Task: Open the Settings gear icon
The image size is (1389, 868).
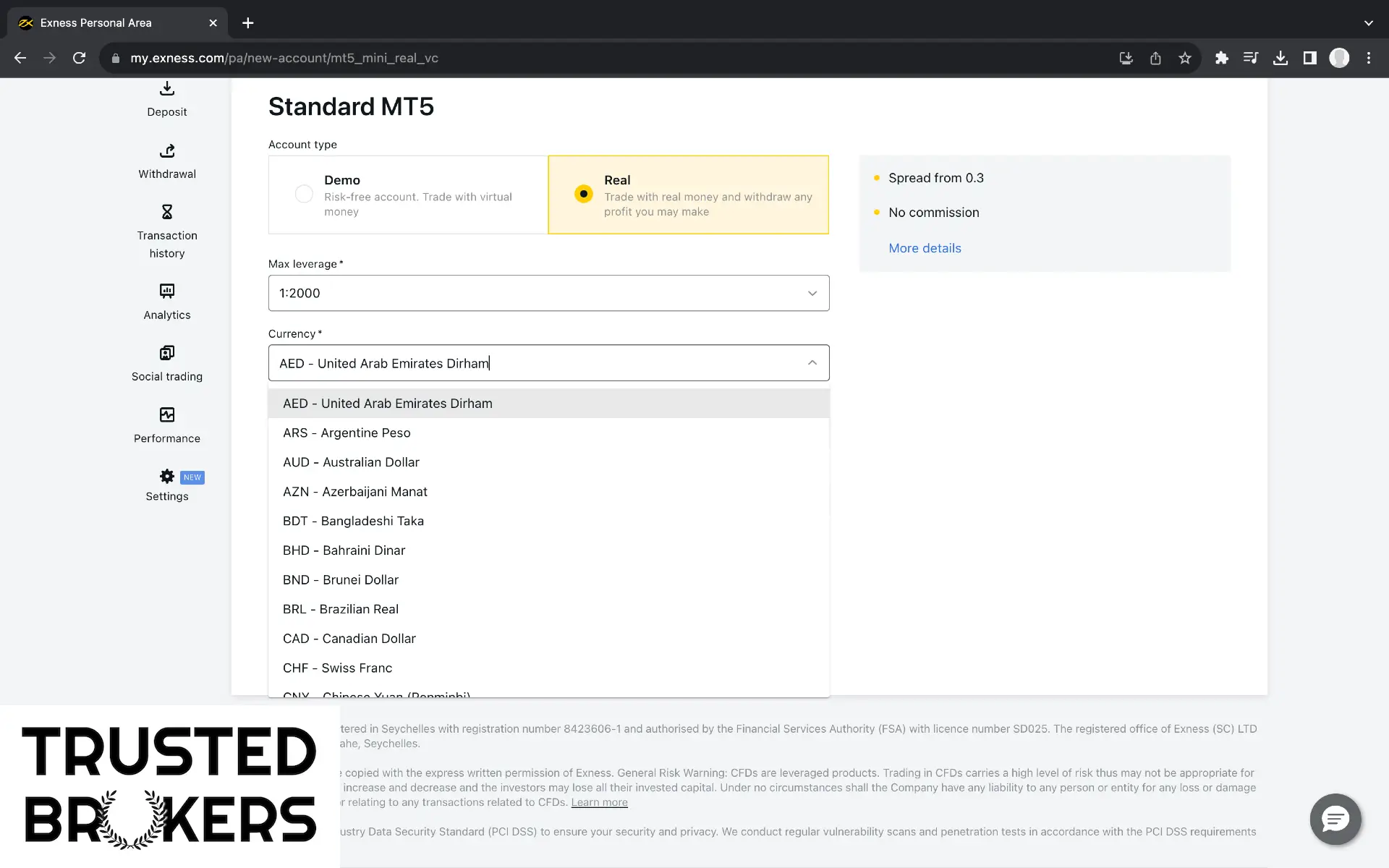Action: pyautogui.click(x=167, y=476)
